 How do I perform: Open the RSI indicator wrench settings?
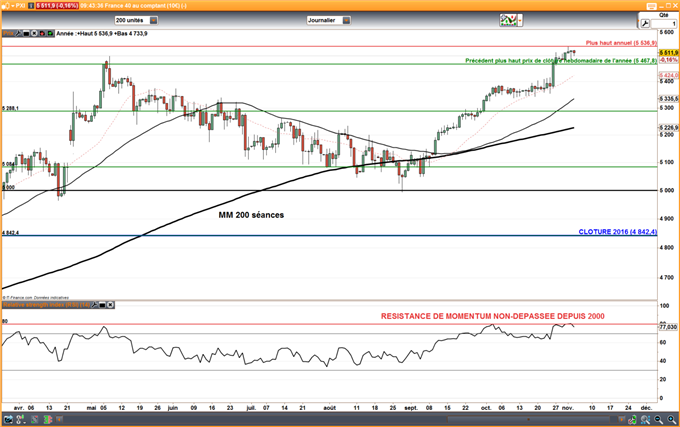[x=95, y=305]
